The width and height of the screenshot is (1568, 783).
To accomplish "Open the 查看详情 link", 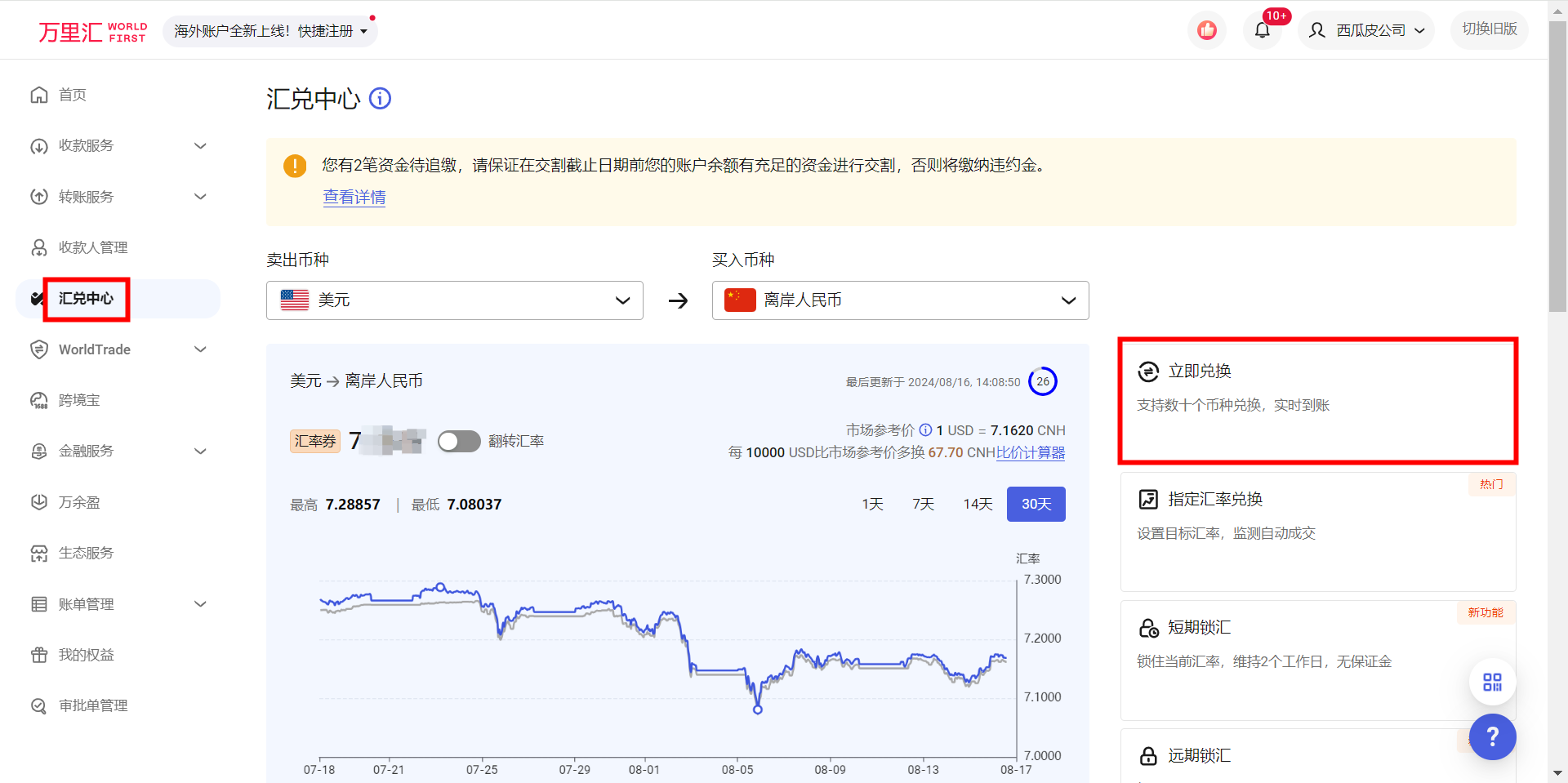I will (354, 197).
